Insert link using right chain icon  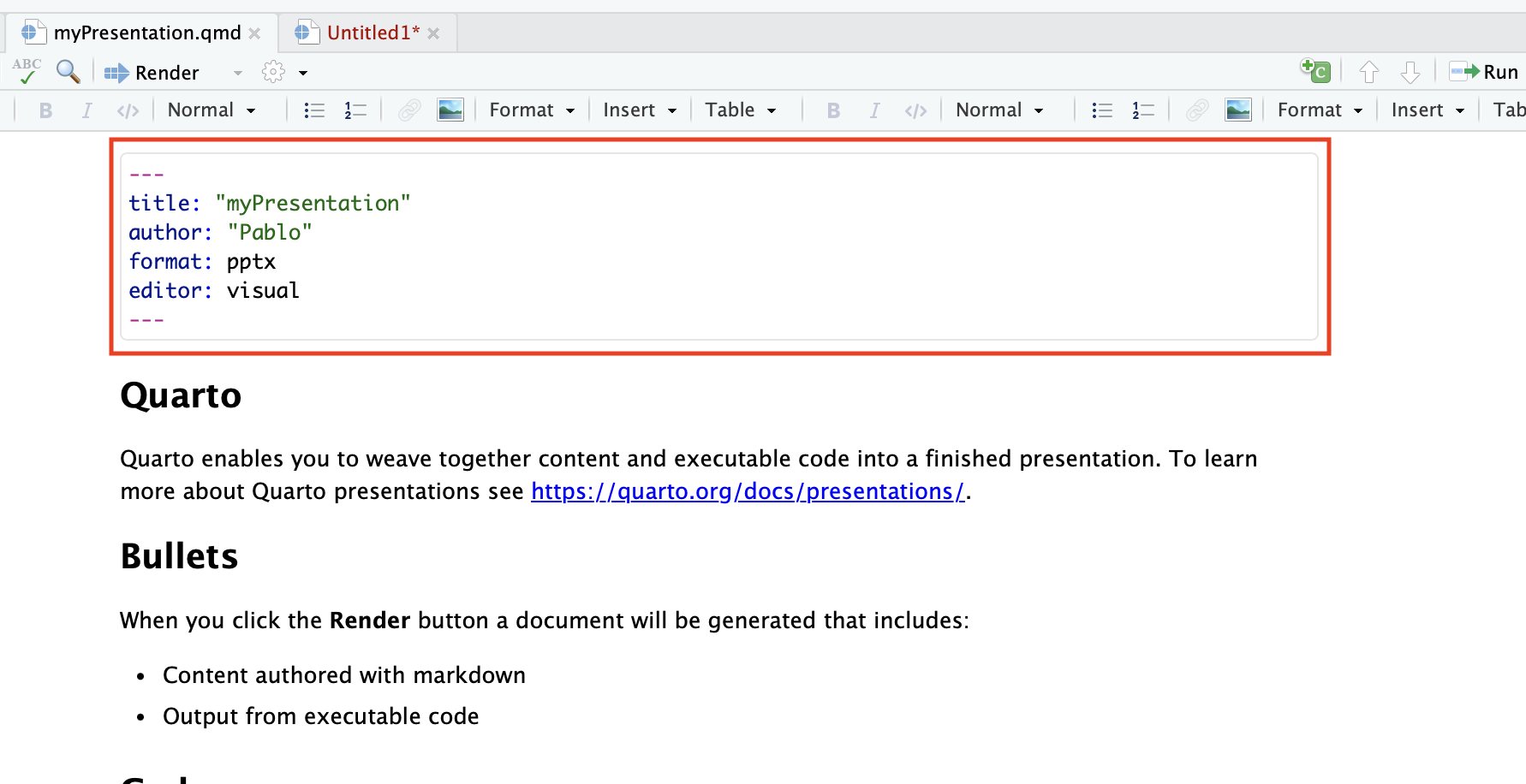(x=1197, y=110)
